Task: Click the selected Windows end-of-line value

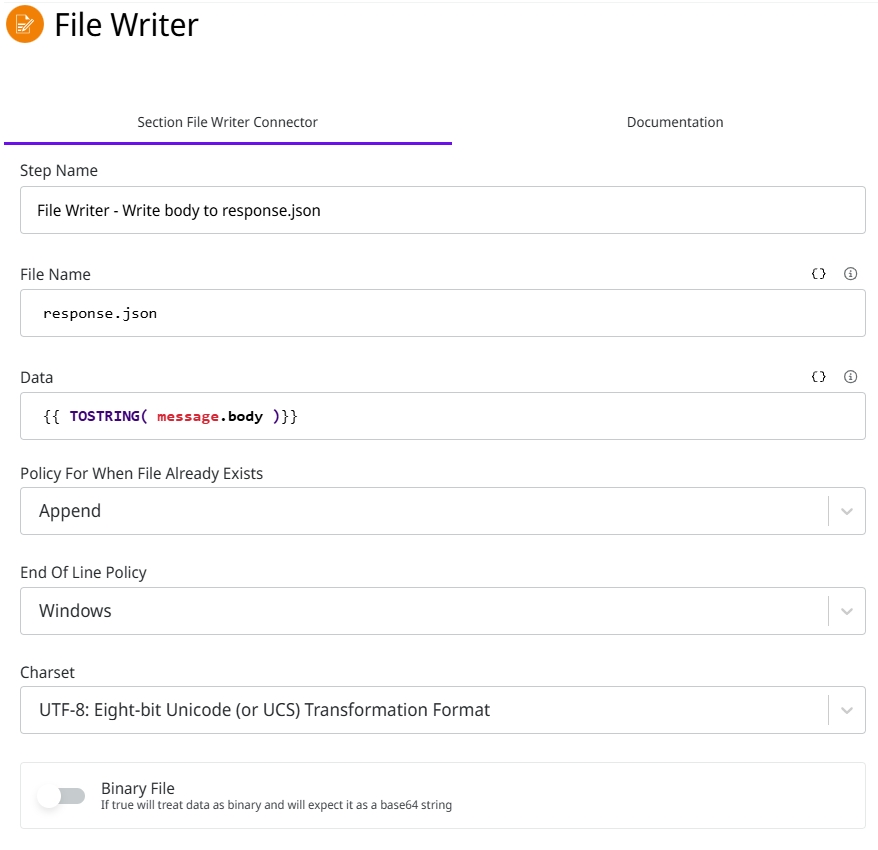Action: tap(75, 610)
